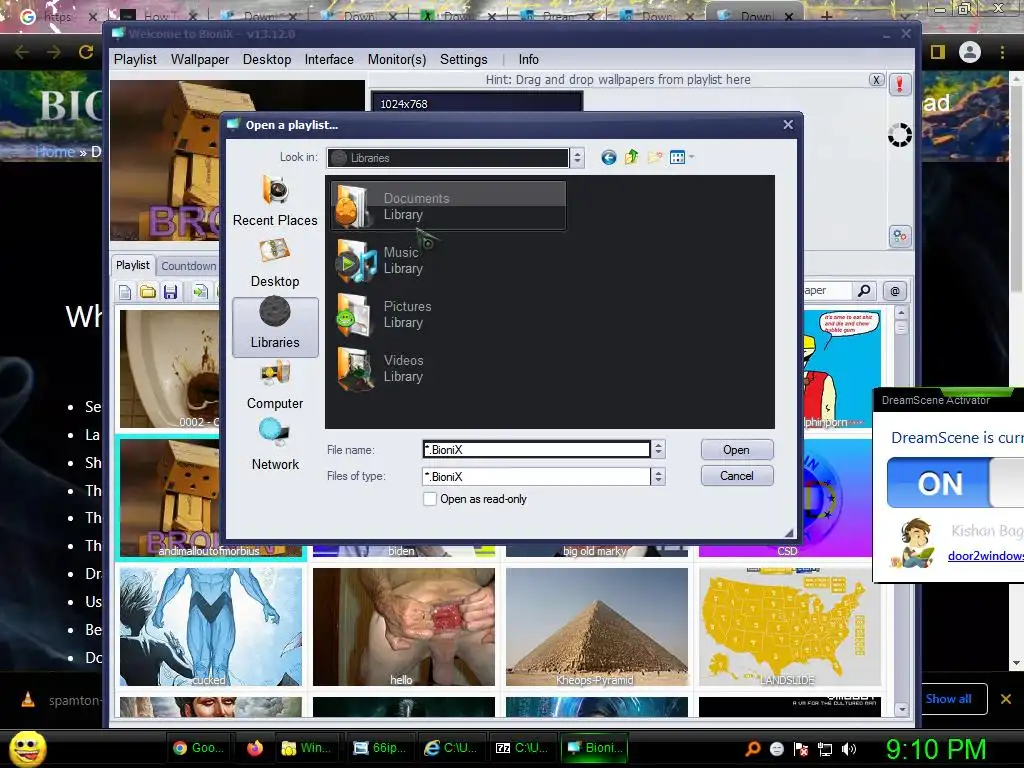Viewport: 1024px width, 768px height.
Task: Switch to the Countdown tab
Action: [189, 266]
